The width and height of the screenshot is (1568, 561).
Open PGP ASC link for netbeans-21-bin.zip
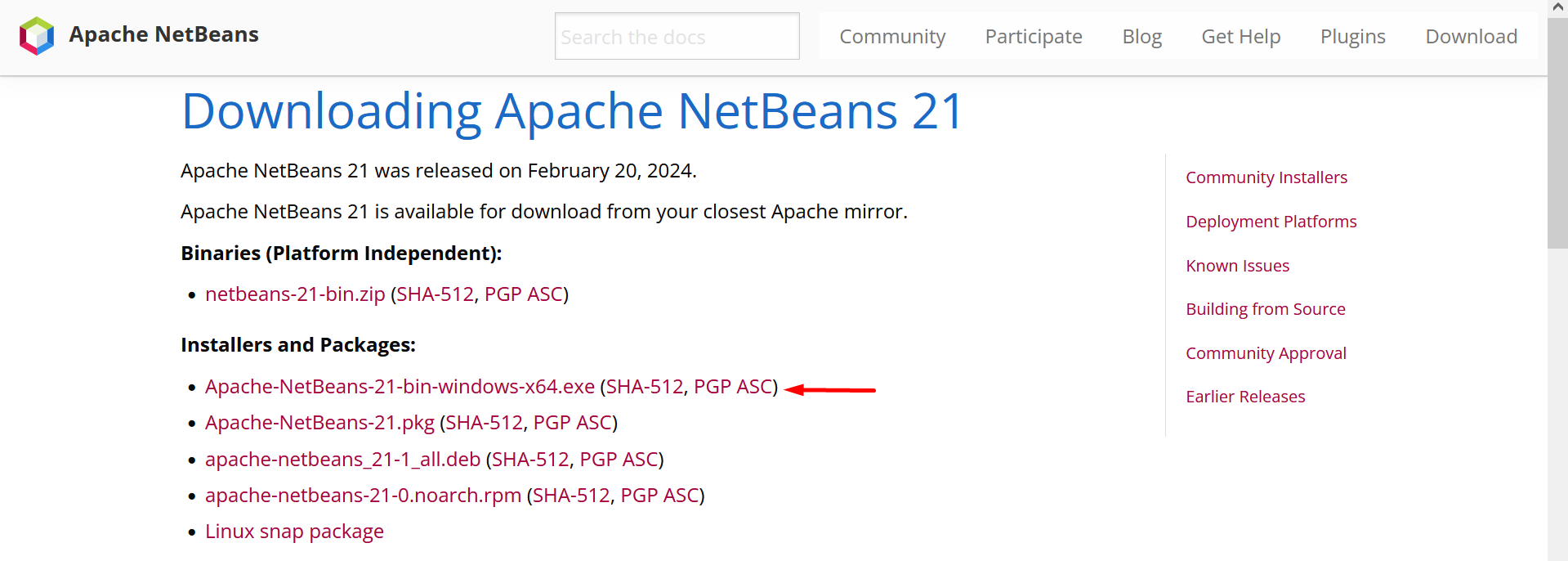pos(524,294)
